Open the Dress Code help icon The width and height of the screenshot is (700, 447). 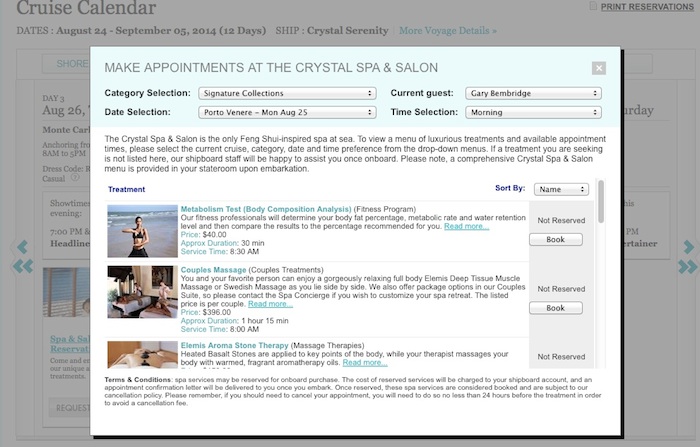[75, 177]
